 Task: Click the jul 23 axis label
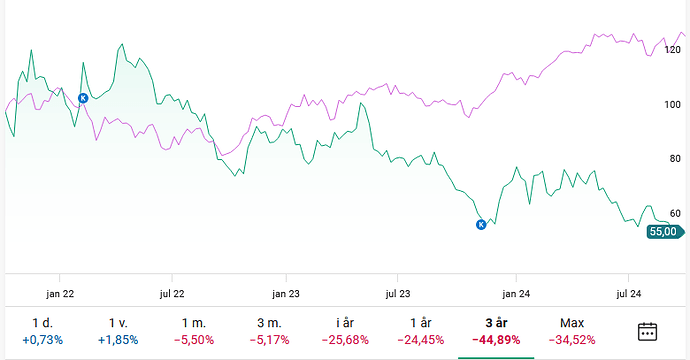(398, 294)
